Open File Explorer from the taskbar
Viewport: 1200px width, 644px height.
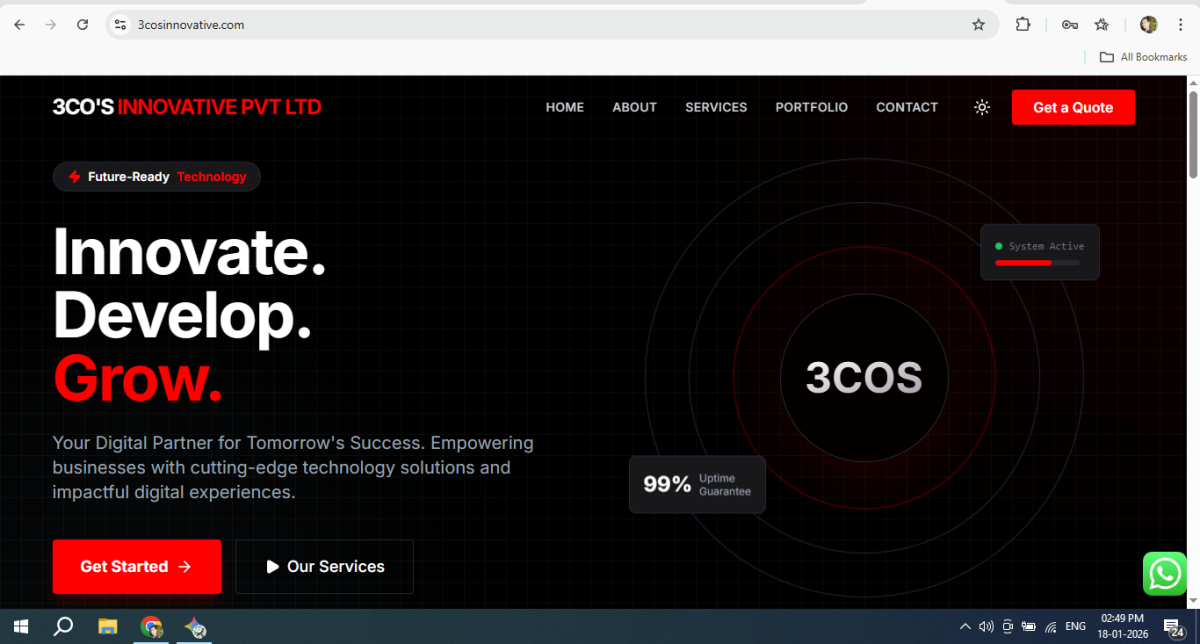pyautogui.click(x=108, y=627)
